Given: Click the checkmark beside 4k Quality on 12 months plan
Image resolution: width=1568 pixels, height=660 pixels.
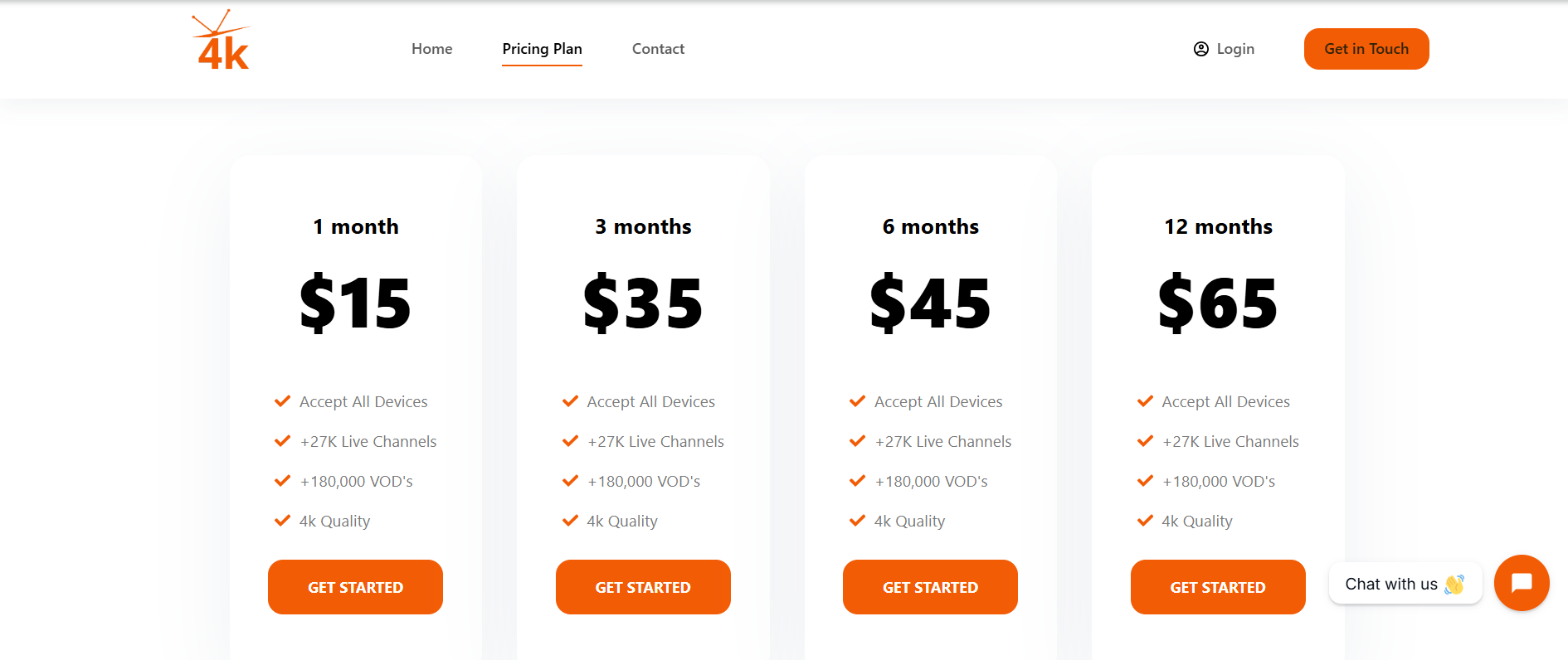Looking at the screenshot, I should (x=1146, y=521).
